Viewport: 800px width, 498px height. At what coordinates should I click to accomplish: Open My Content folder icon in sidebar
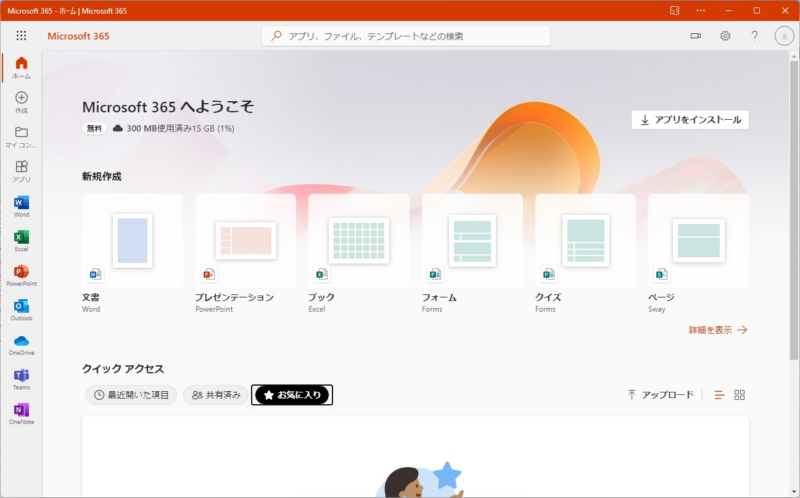[21, 137]
